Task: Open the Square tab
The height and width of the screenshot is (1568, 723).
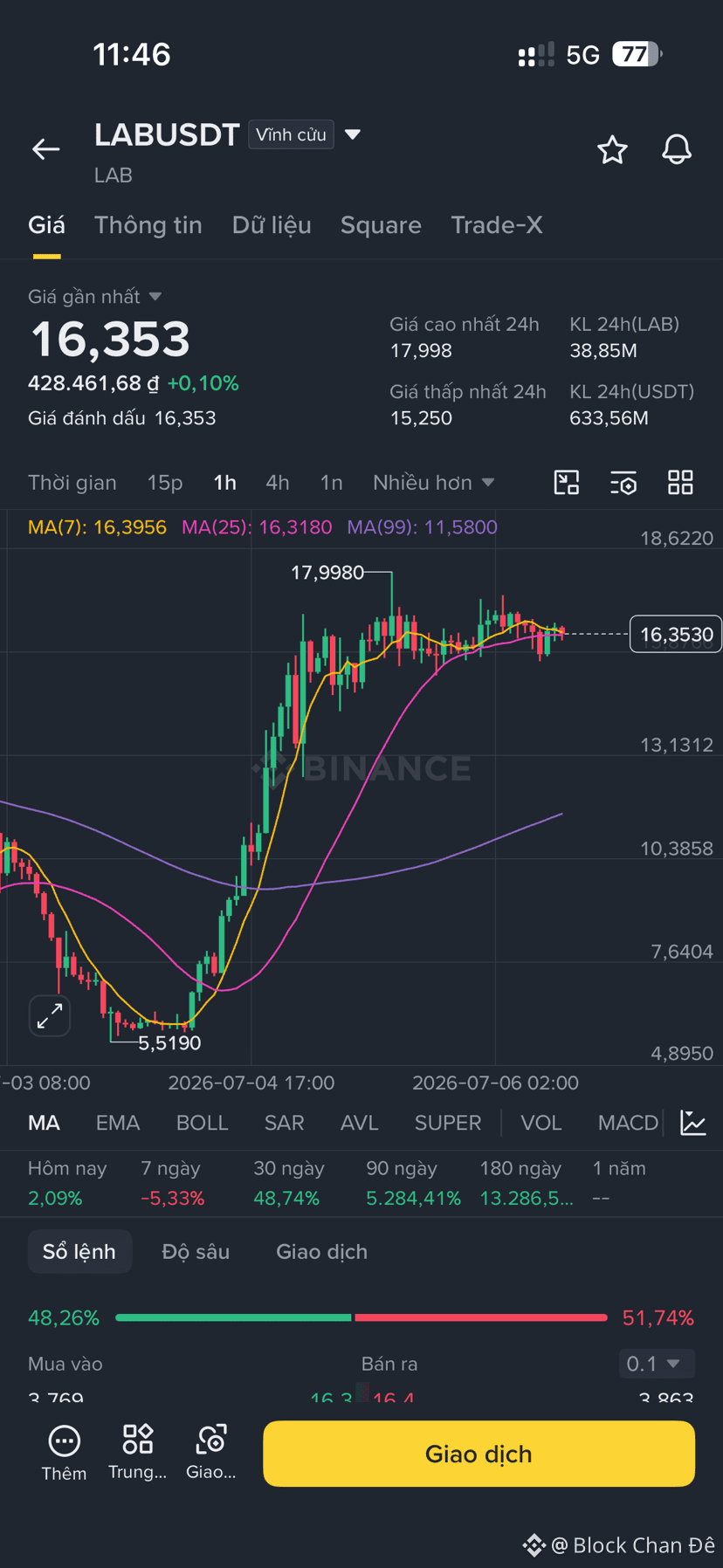Action: 381,225
